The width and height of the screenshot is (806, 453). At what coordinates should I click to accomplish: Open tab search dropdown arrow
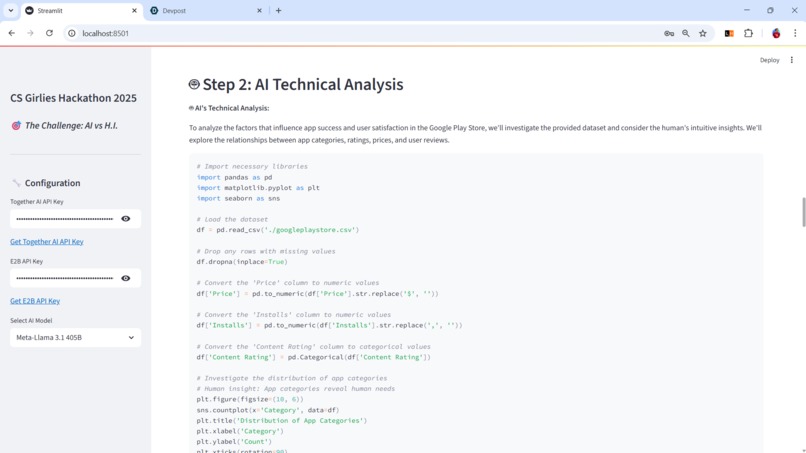pyautogui.click(x=11, y=10)
